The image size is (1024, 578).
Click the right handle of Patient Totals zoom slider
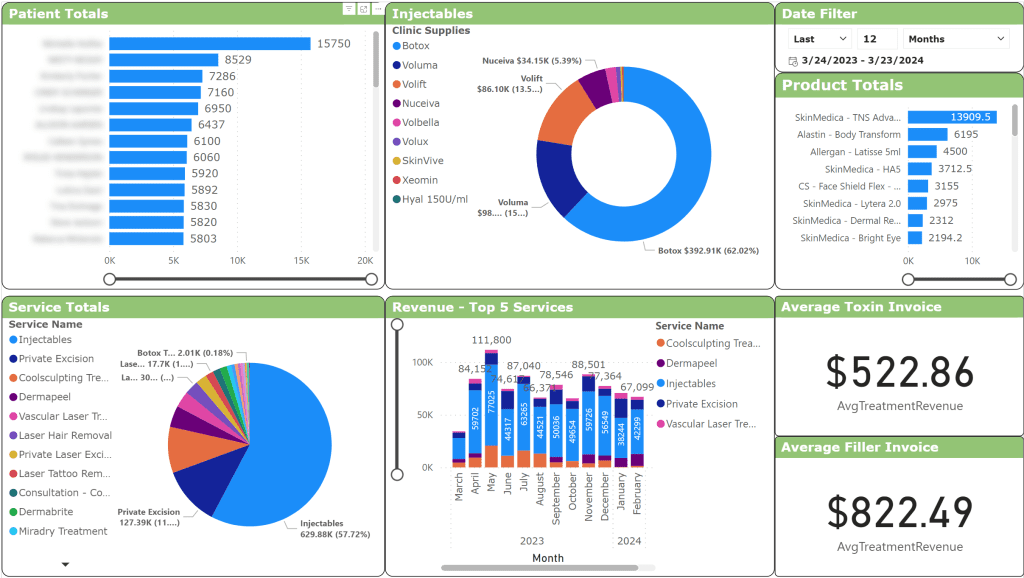pos(371,279)
